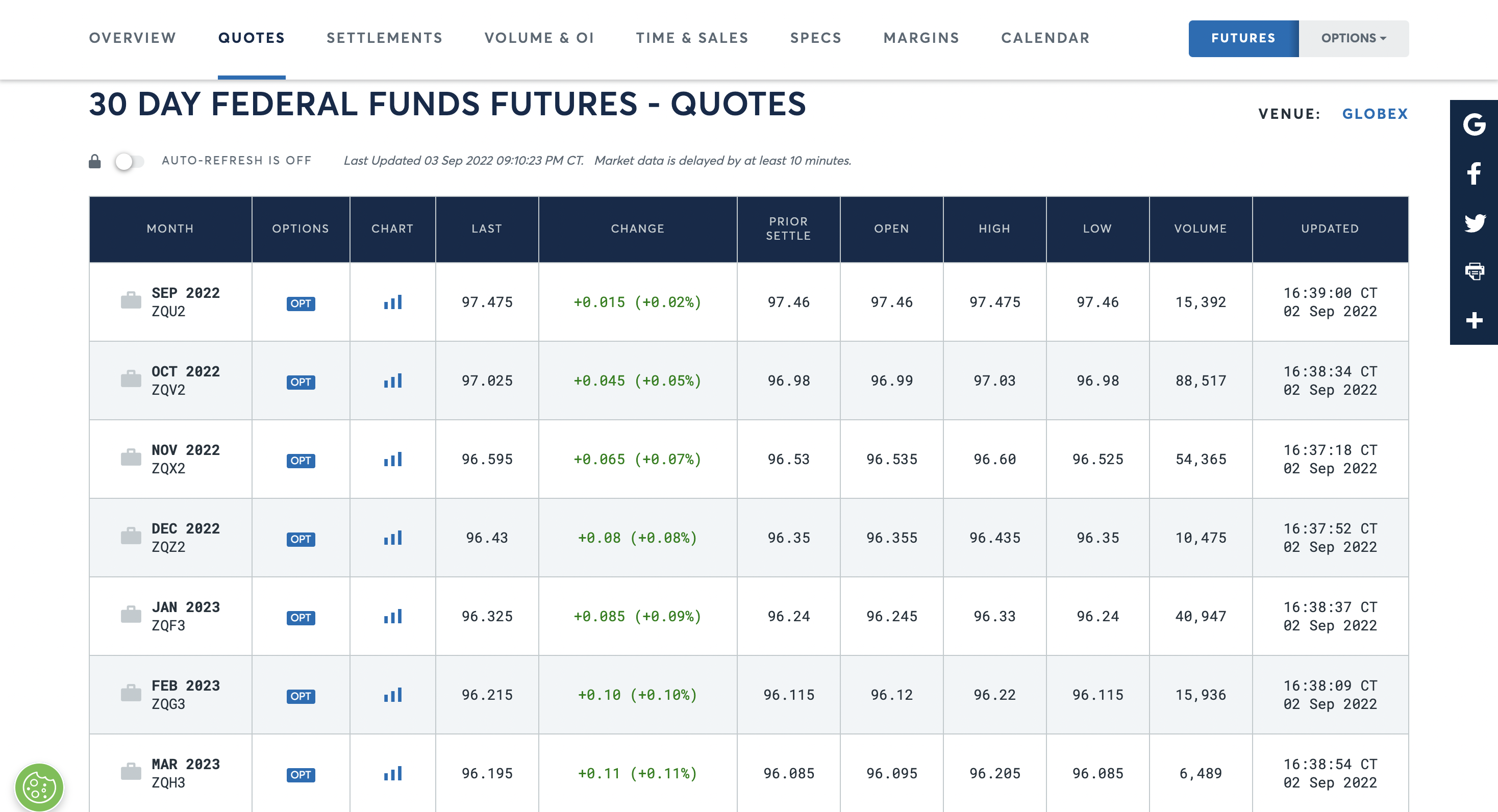Click the Volume column header
1498x812 pixels.
[1200, 229]
